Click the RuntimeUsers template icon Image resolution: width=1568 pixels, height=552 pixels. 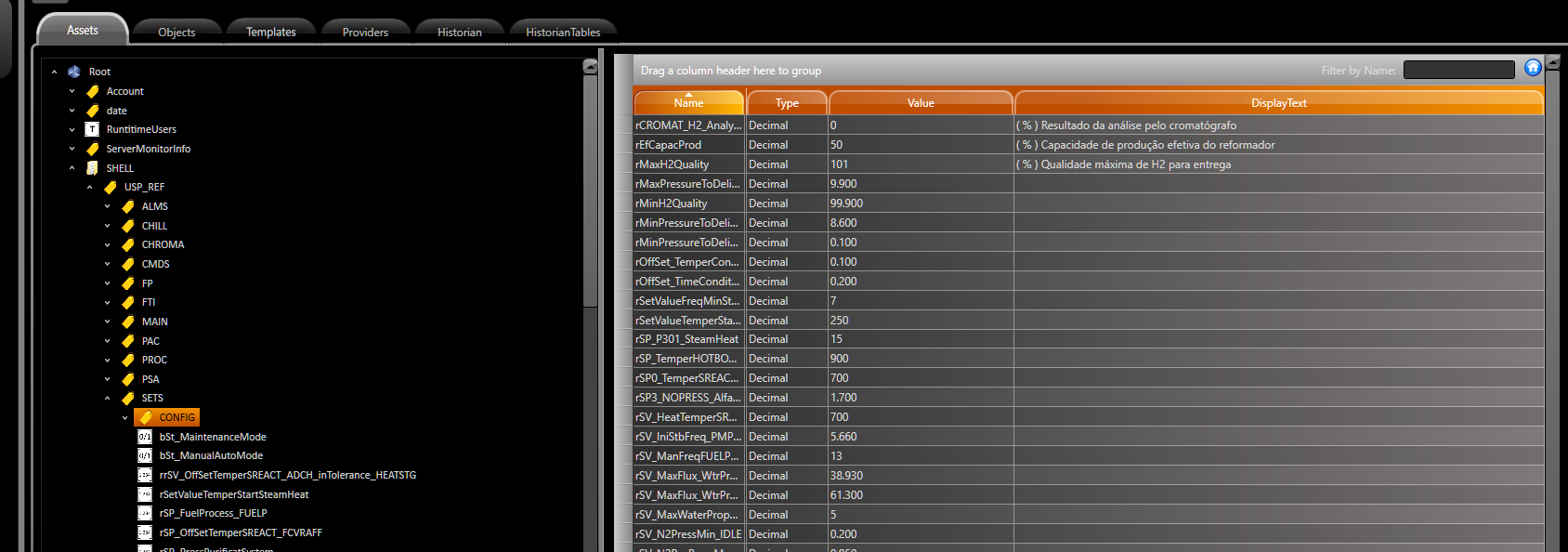[92, 129]
